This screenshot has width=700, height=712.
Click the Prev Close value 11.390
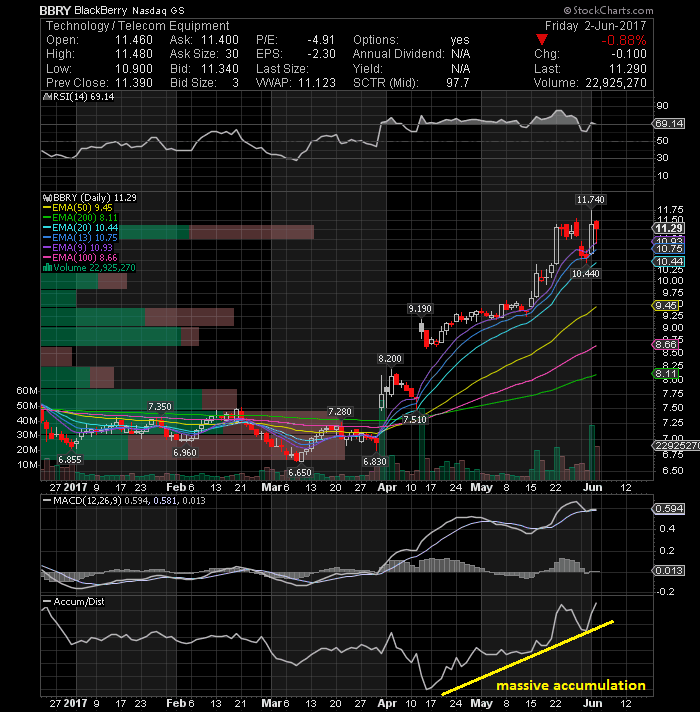[x=133, y=83]
